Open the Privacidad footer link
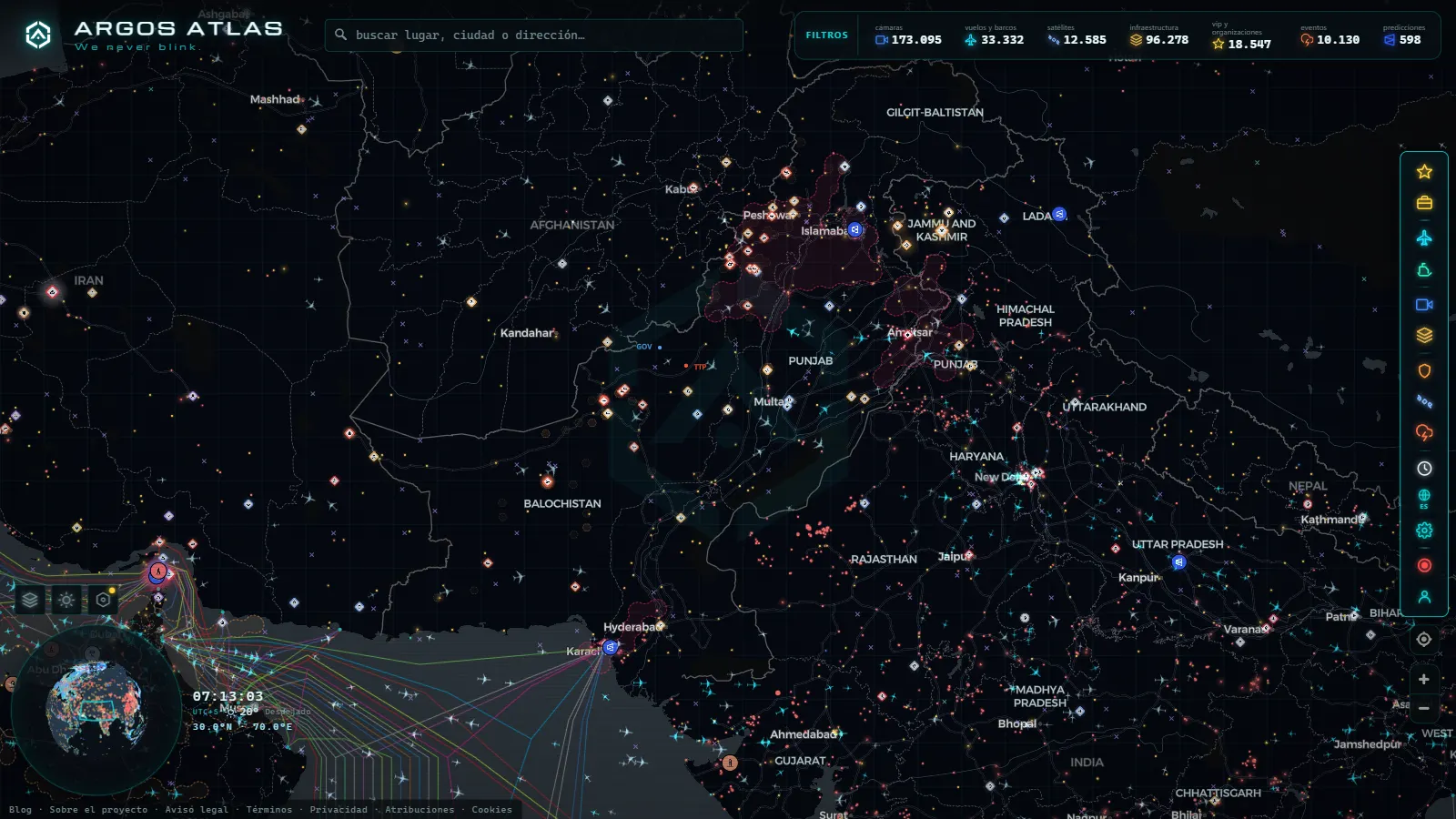The width and height of the screenshot is (1456, 819). coord(339,809)
